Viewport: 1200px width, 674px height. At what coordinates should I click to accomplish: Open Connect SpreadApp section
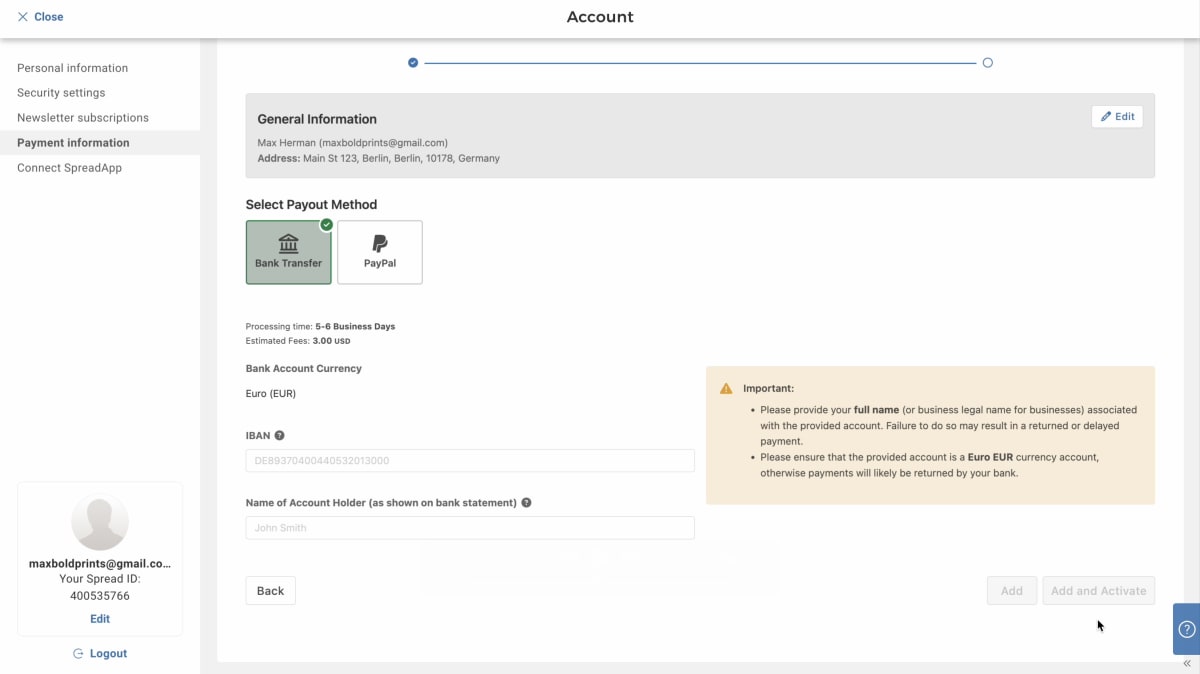pyautogui.click(x=69, y=168)
